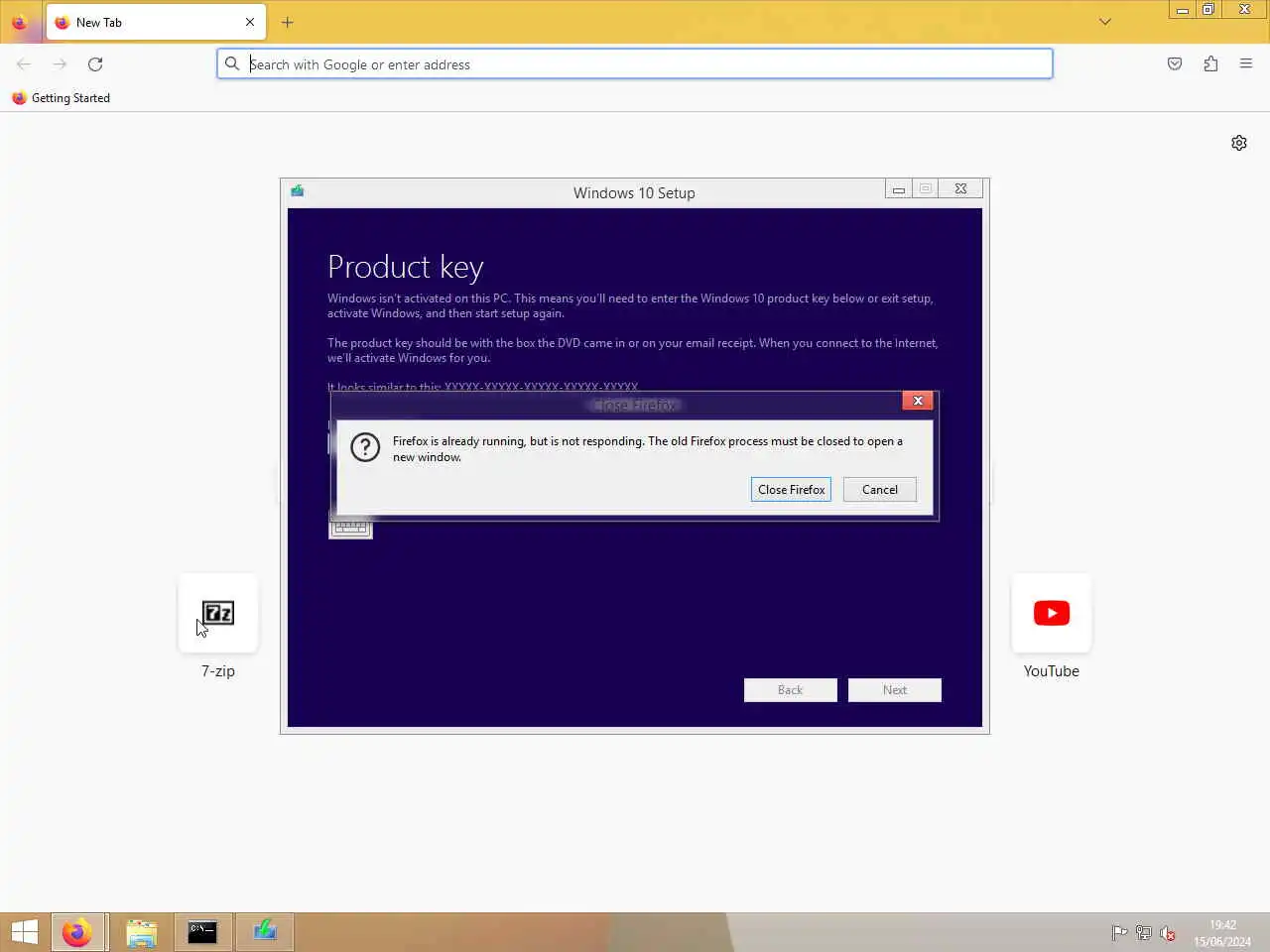Reload the current Firefox page

point(95,63)
